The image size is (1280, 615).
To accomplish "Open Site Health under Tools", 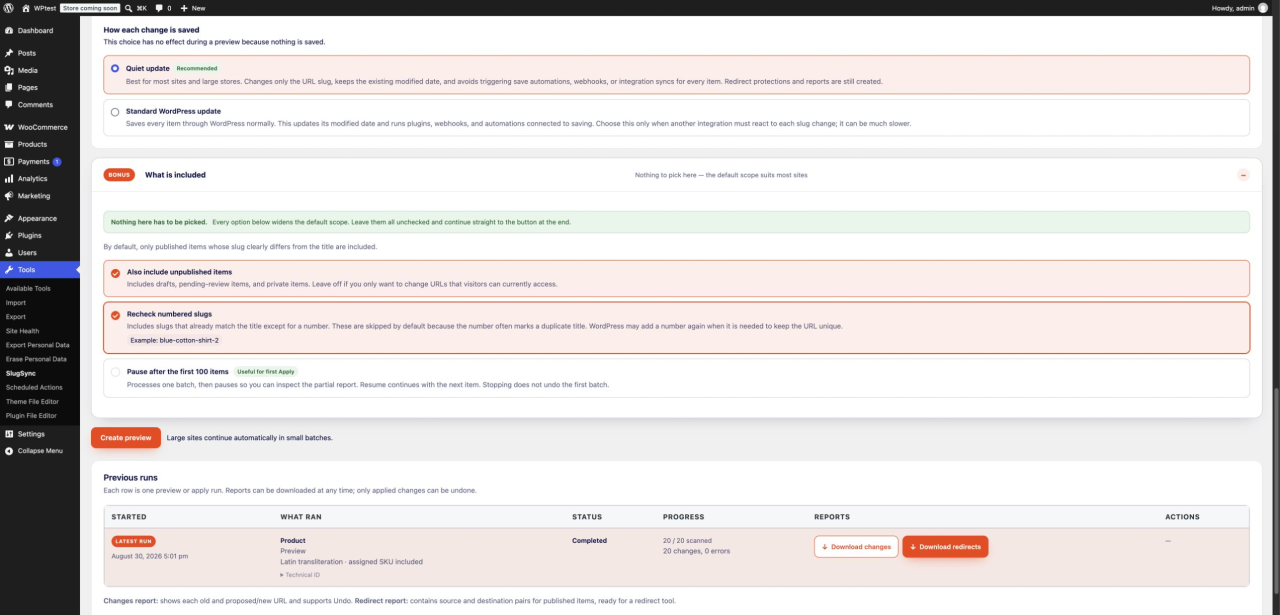I will pos(22,331).
